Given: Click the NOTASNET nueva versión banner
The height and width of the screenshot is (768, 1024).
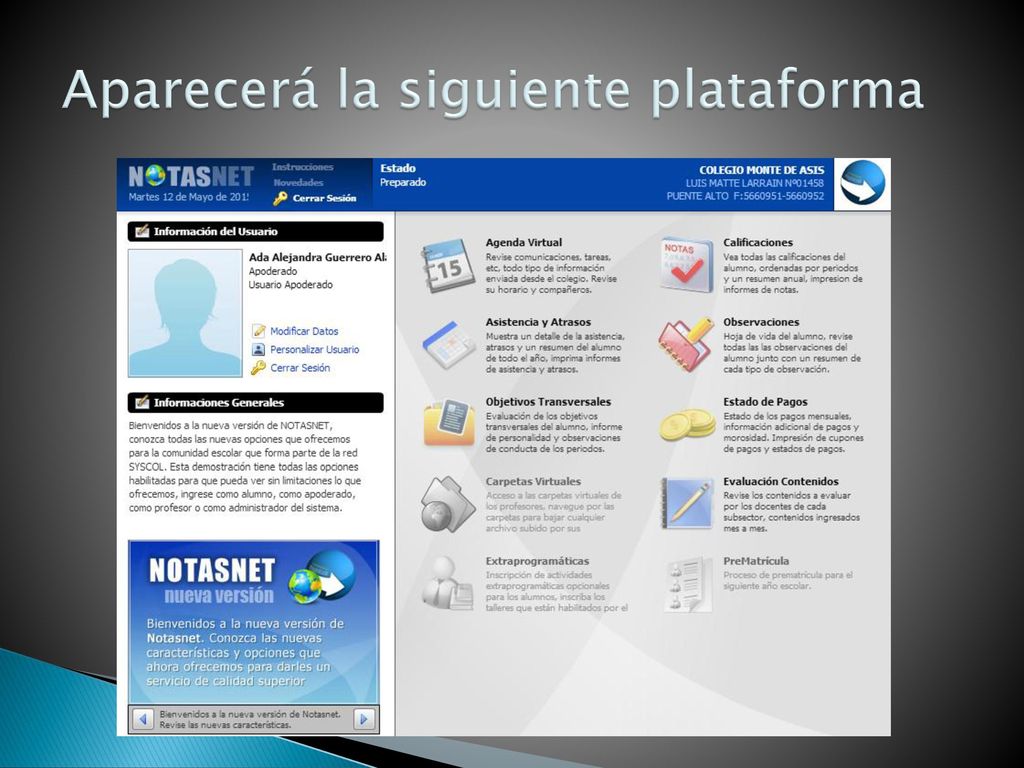Looking at the screenshot, I should click(253, 622).
